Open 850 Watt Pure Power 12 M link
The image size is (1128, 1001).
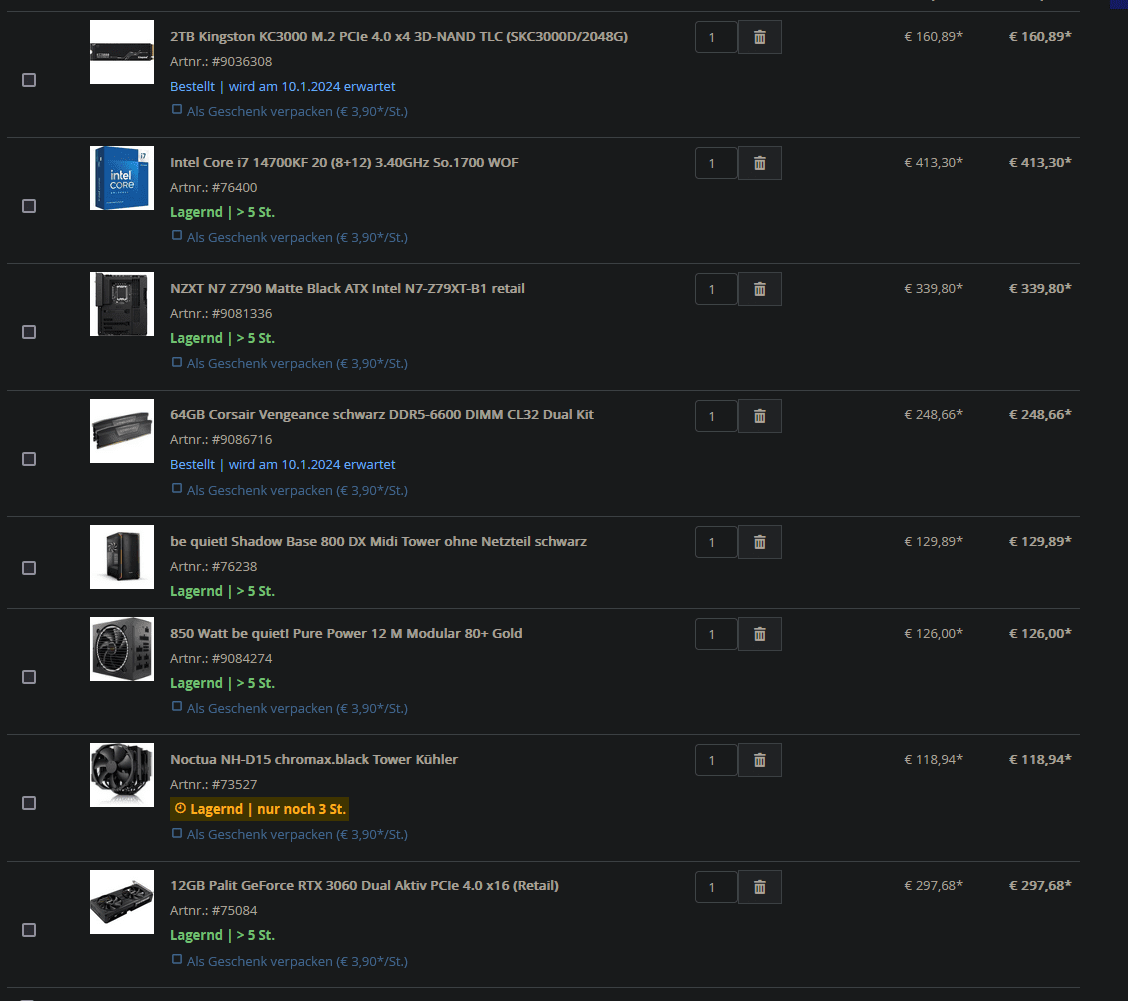346,633
